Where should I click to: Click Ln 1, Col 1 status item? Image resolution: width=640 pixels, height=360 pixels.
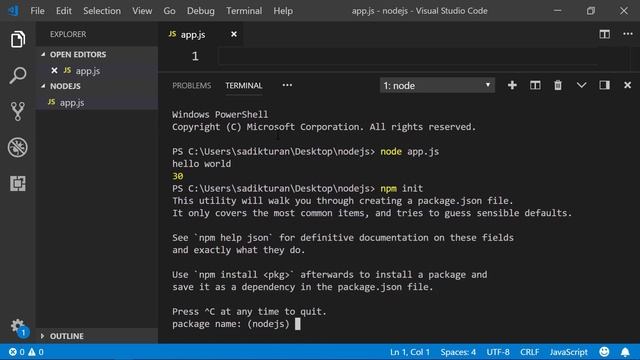coord(409,352)
